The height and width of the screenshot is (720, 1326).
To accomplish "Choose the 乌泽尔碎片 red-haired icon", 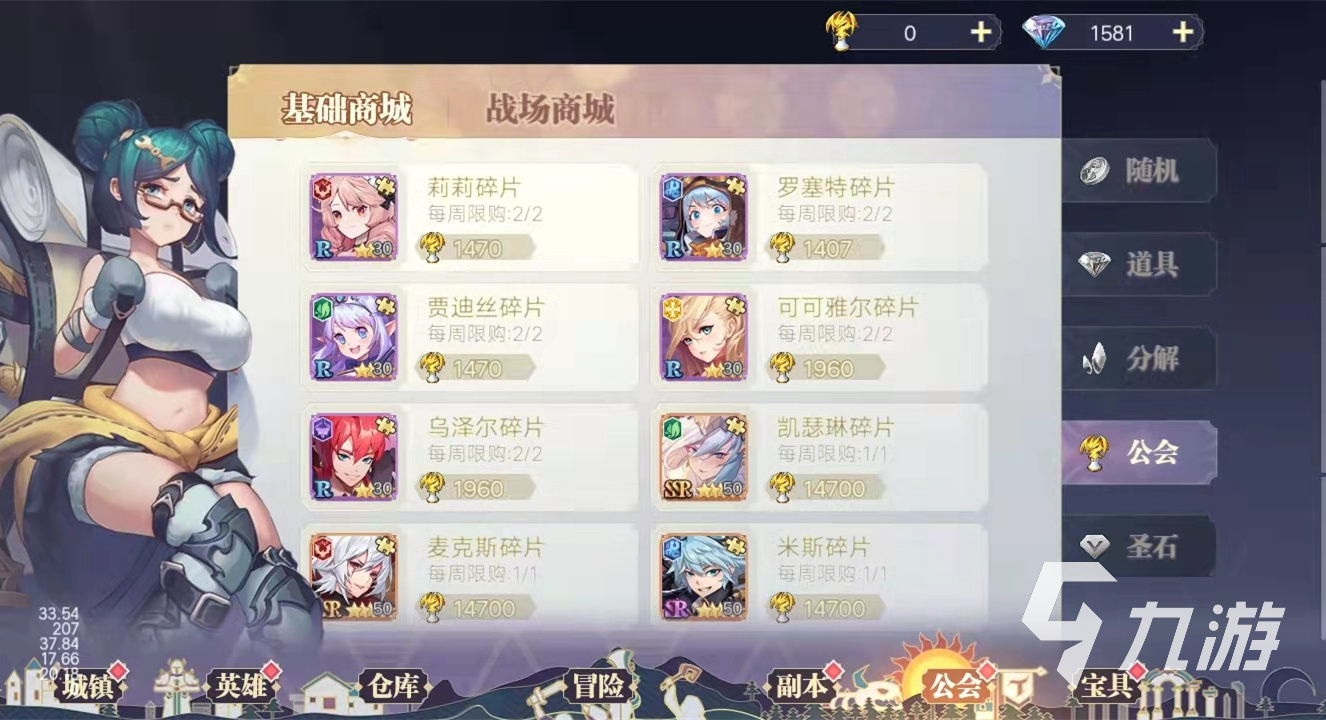I will 353,457.
